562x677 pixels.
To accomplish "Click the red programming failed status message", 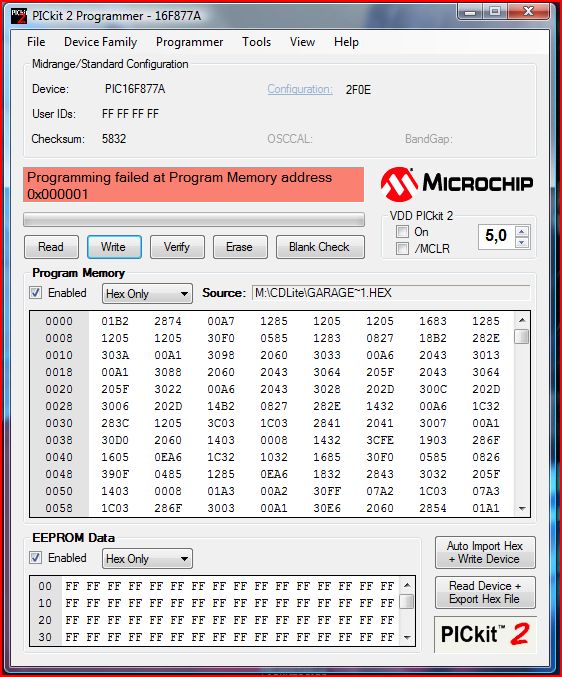I will point(194,185).
